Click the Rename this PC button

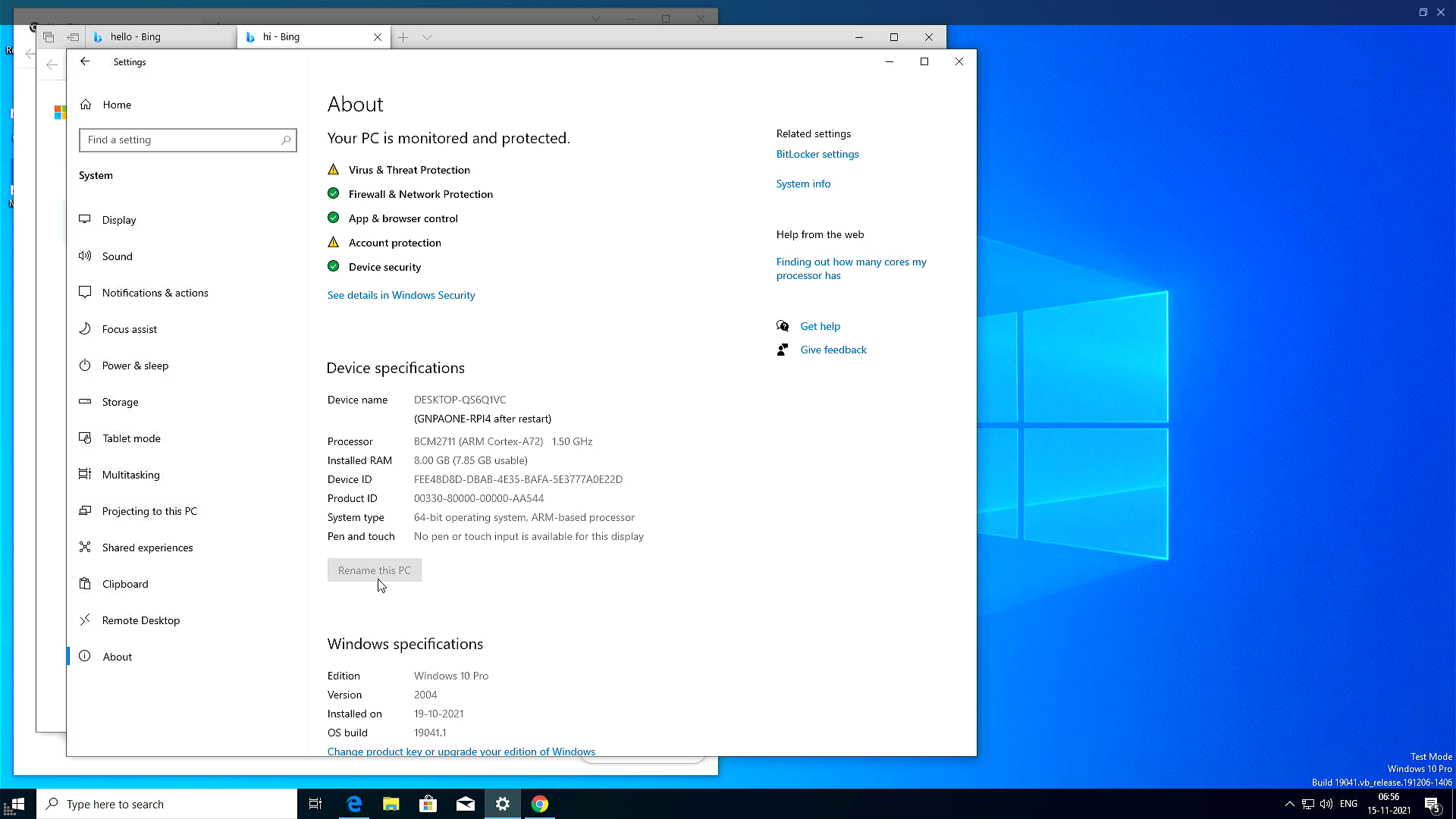coord(374,570)
